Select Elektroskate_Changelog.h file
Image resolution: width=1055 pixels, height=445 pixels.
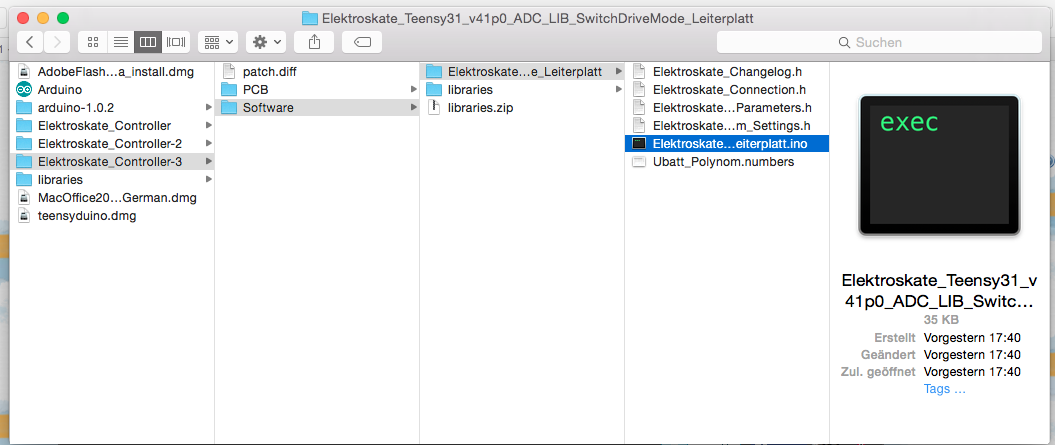click(x=727, y=71)
